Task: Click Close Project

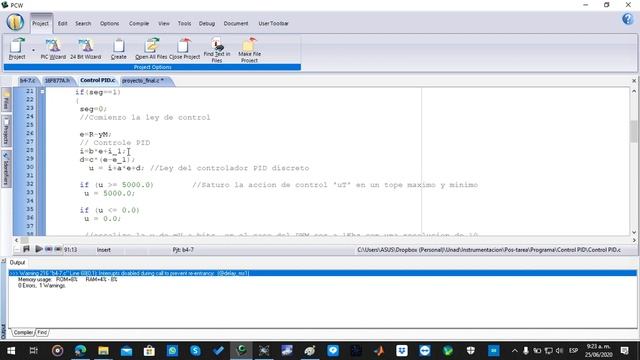Action: tap(184, 49)
